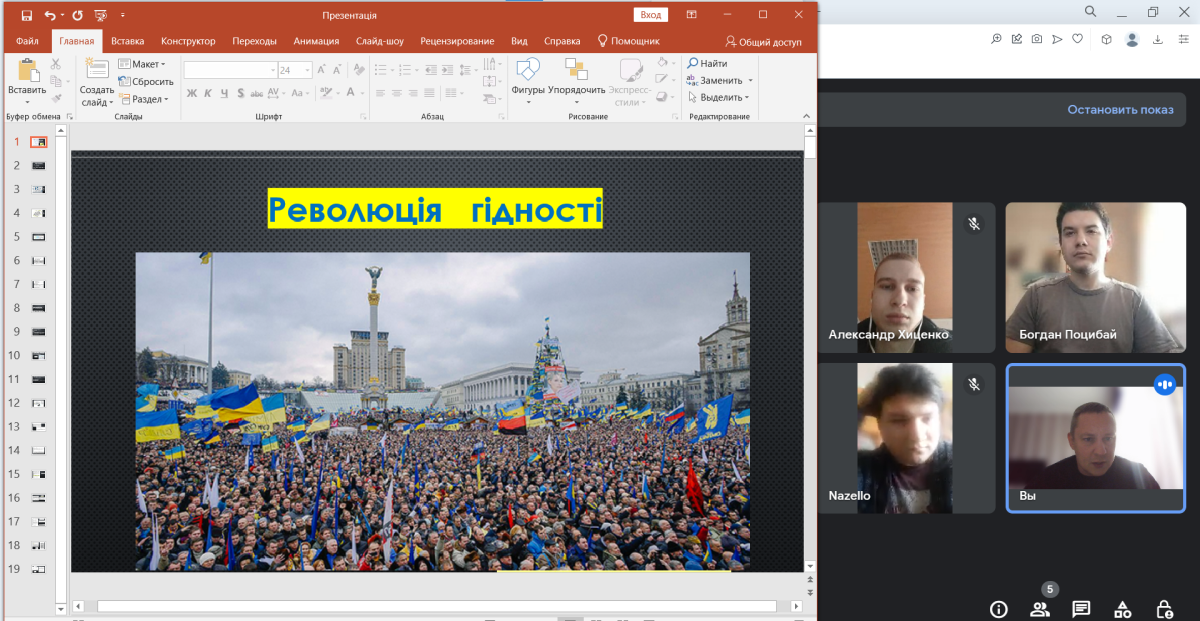Select slide 5 thumbnail in panel
This screenshot has width=1200, height=621.
(39, 237)
